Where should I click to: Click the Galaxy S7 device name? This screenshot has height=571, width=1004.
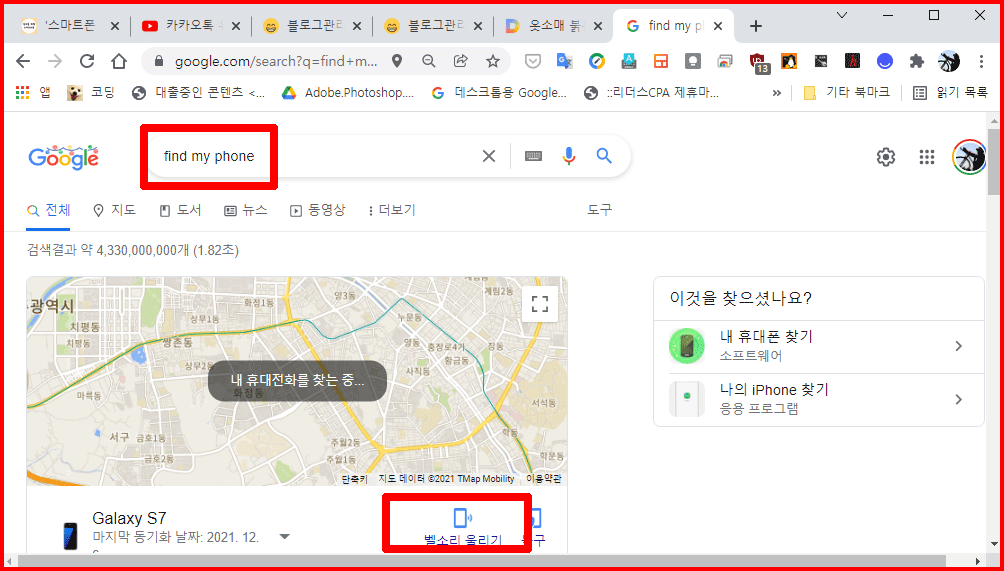point(130,518)
